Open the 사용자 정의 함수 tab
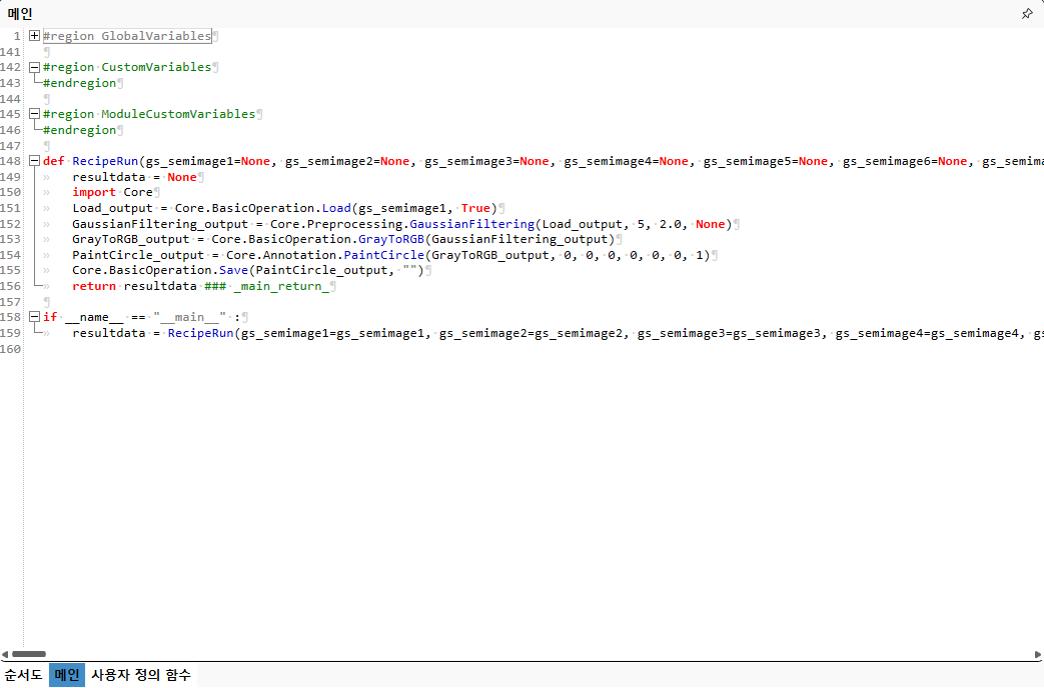This screenshot has height=688, width=1044. coord(141,675)
